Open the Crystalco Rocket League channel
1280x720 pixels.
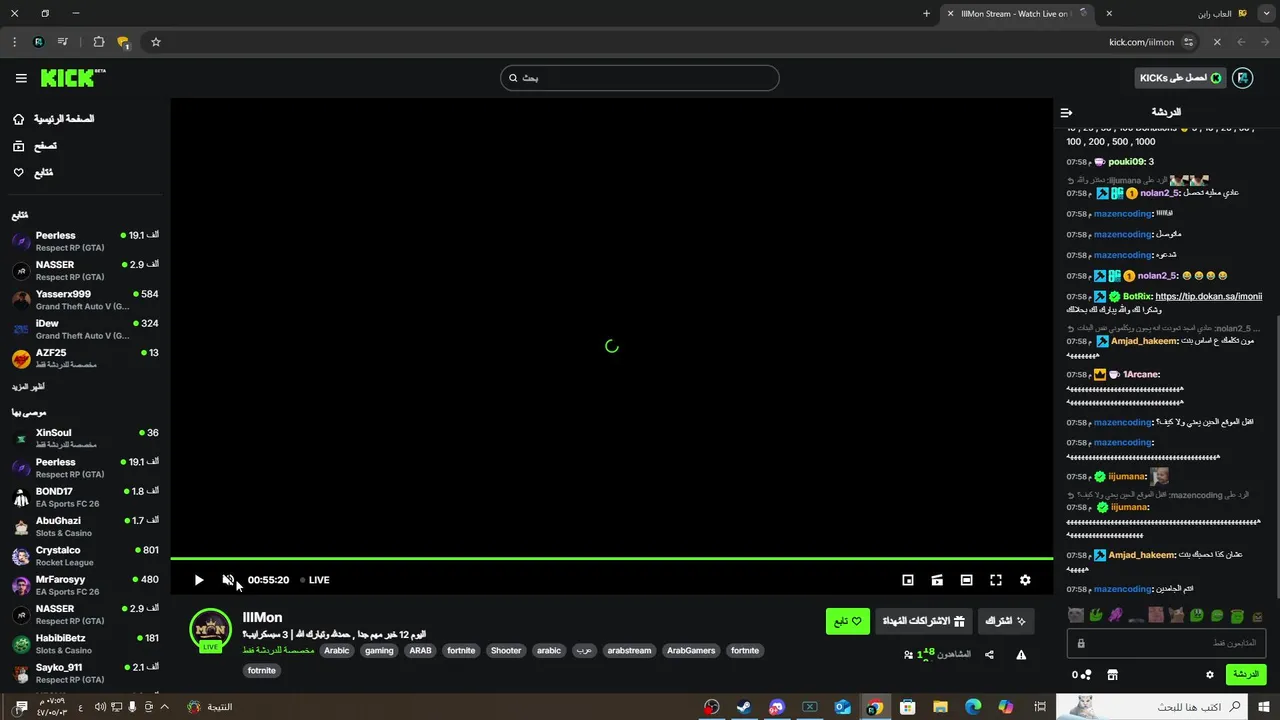pos(85,555)
